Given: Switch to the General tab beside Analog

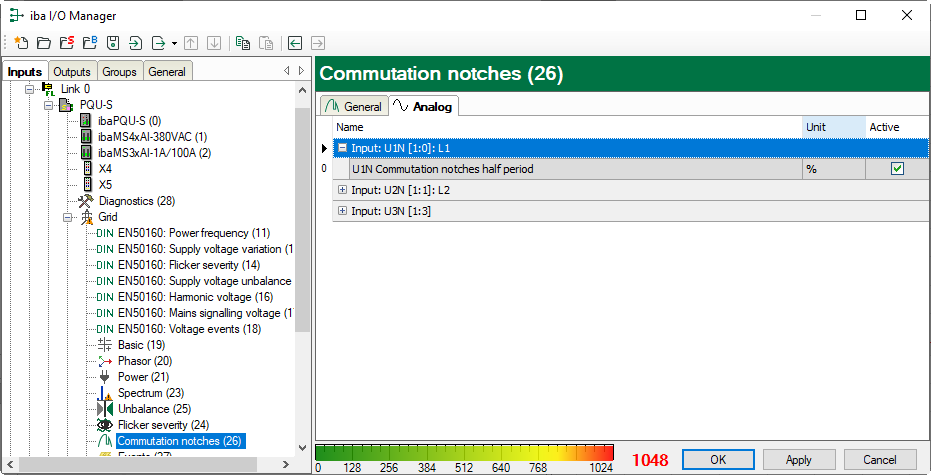Looking at the screenshot, I should (x=354, y=107).
